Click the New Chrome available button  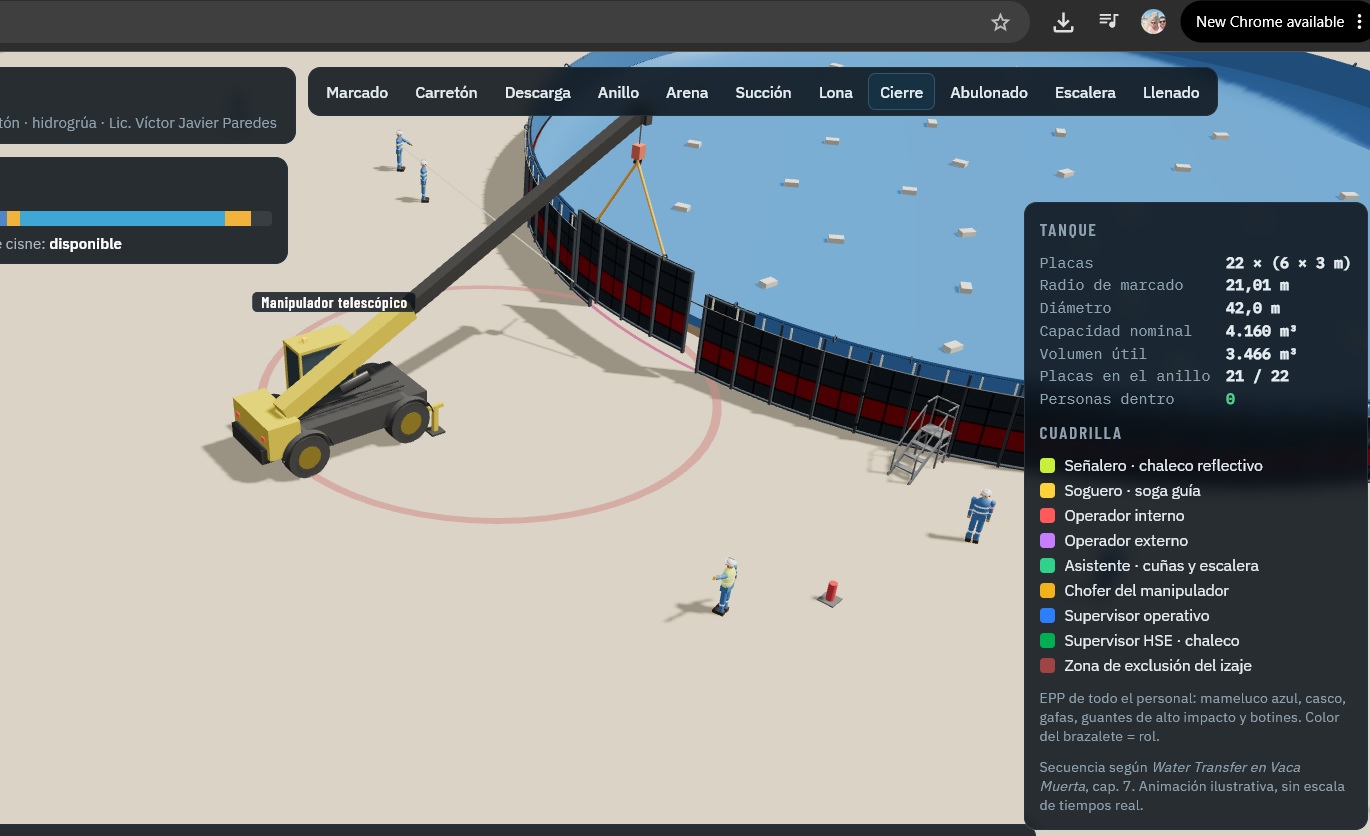click(x=1269, y=22)
